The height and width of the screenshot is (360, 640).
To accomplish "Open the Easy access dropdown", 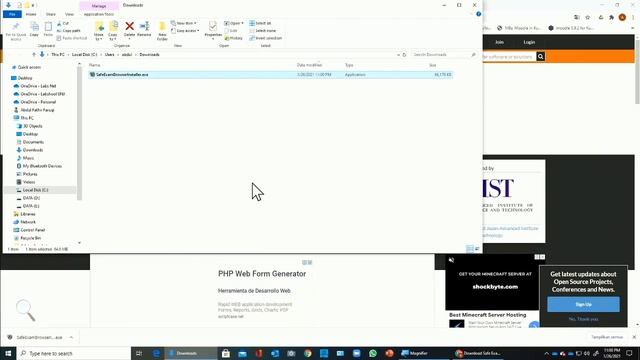I will point(185,31).
